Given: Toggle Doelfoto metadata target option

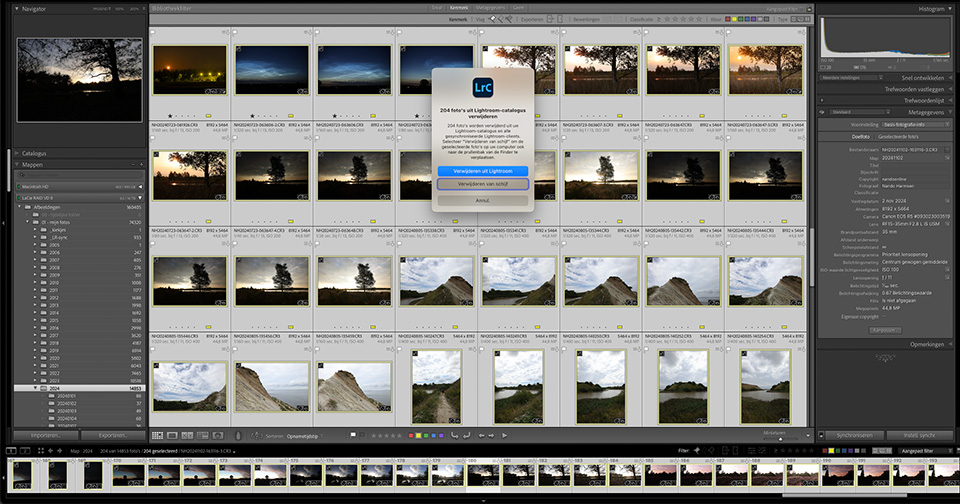Looking at the screenshot, I should pyautogui.click(x=860, y=137).
